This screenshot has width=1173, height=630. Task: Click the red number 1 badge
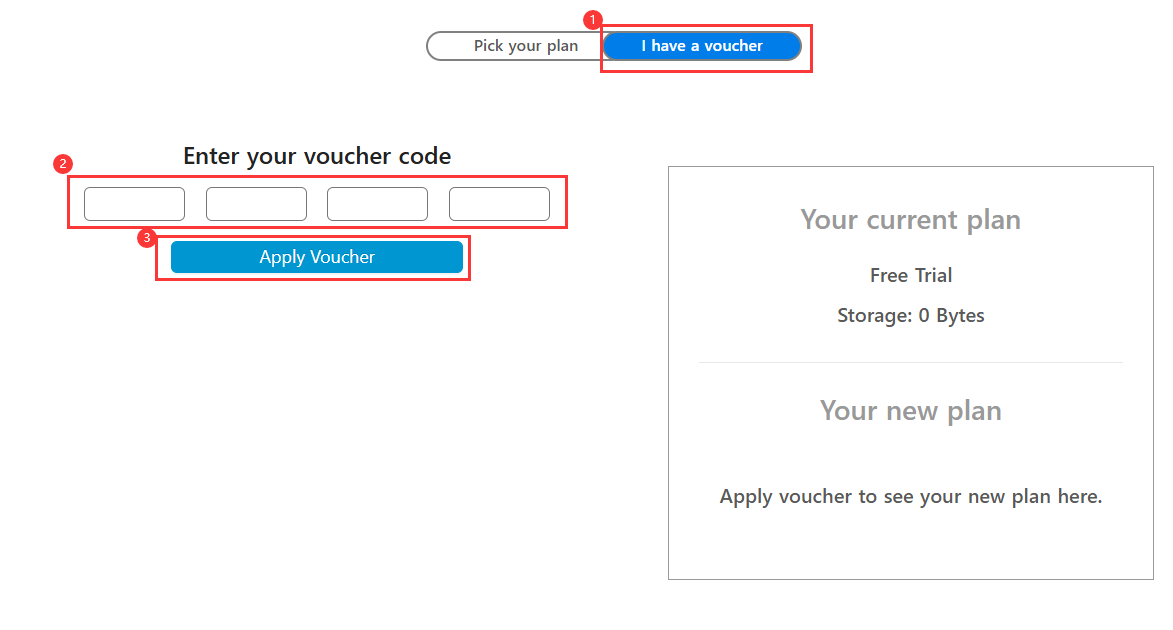592,19
